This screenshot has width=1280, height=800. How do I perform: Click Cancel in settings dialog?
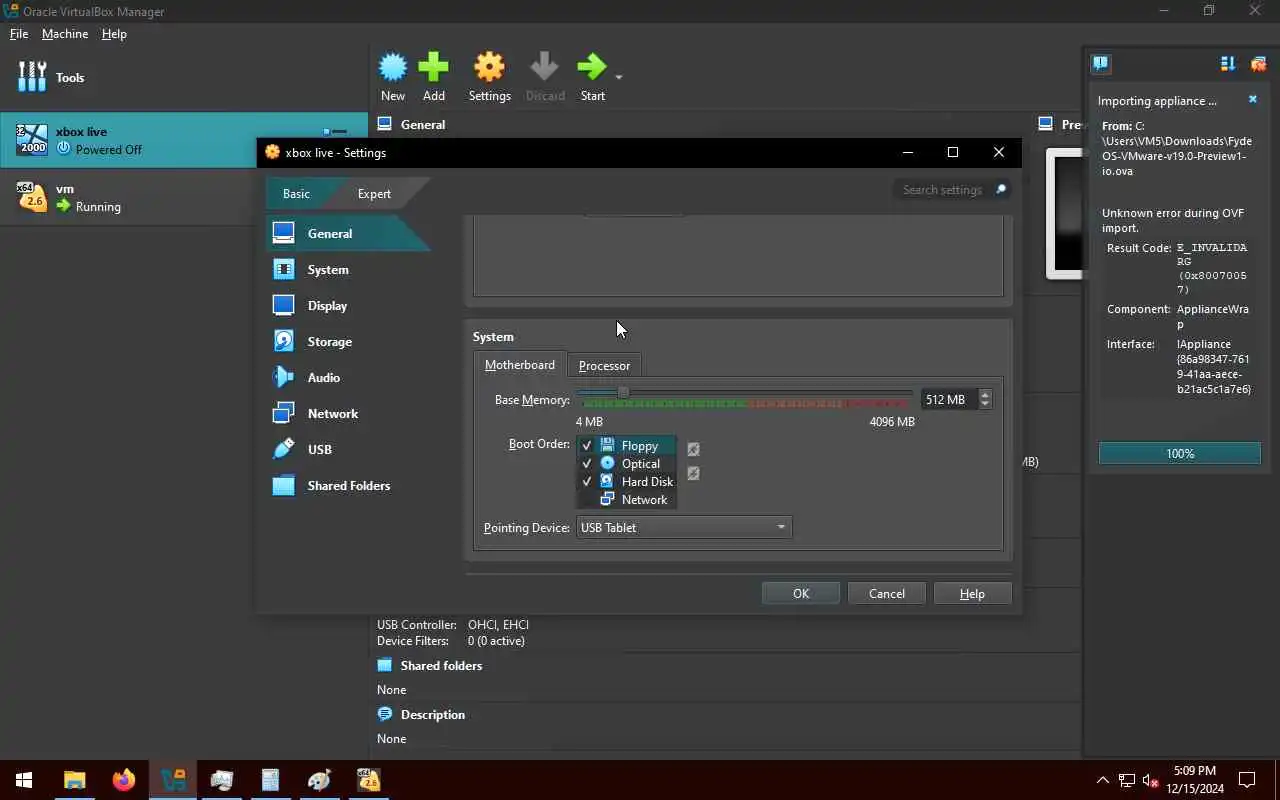click(886, 593)
